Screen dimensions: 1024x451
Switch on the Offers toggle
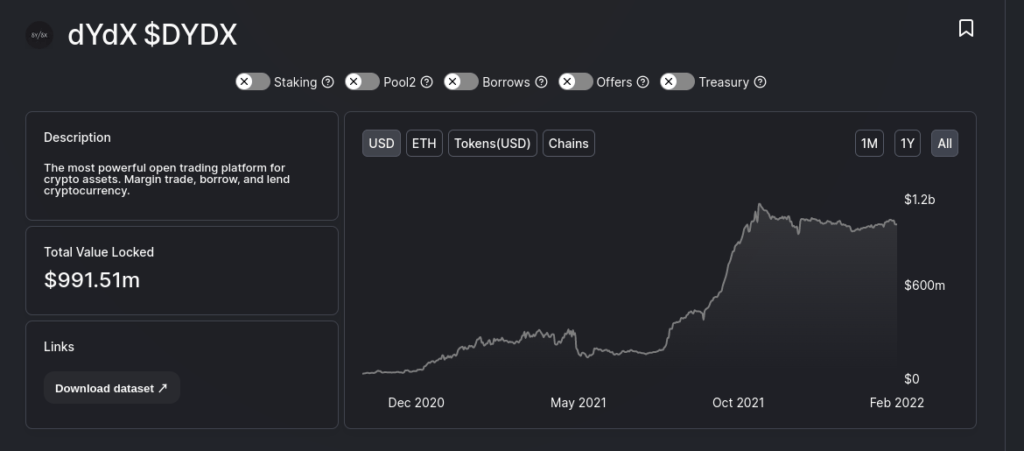pyautogui.click(x=575, y=82)
